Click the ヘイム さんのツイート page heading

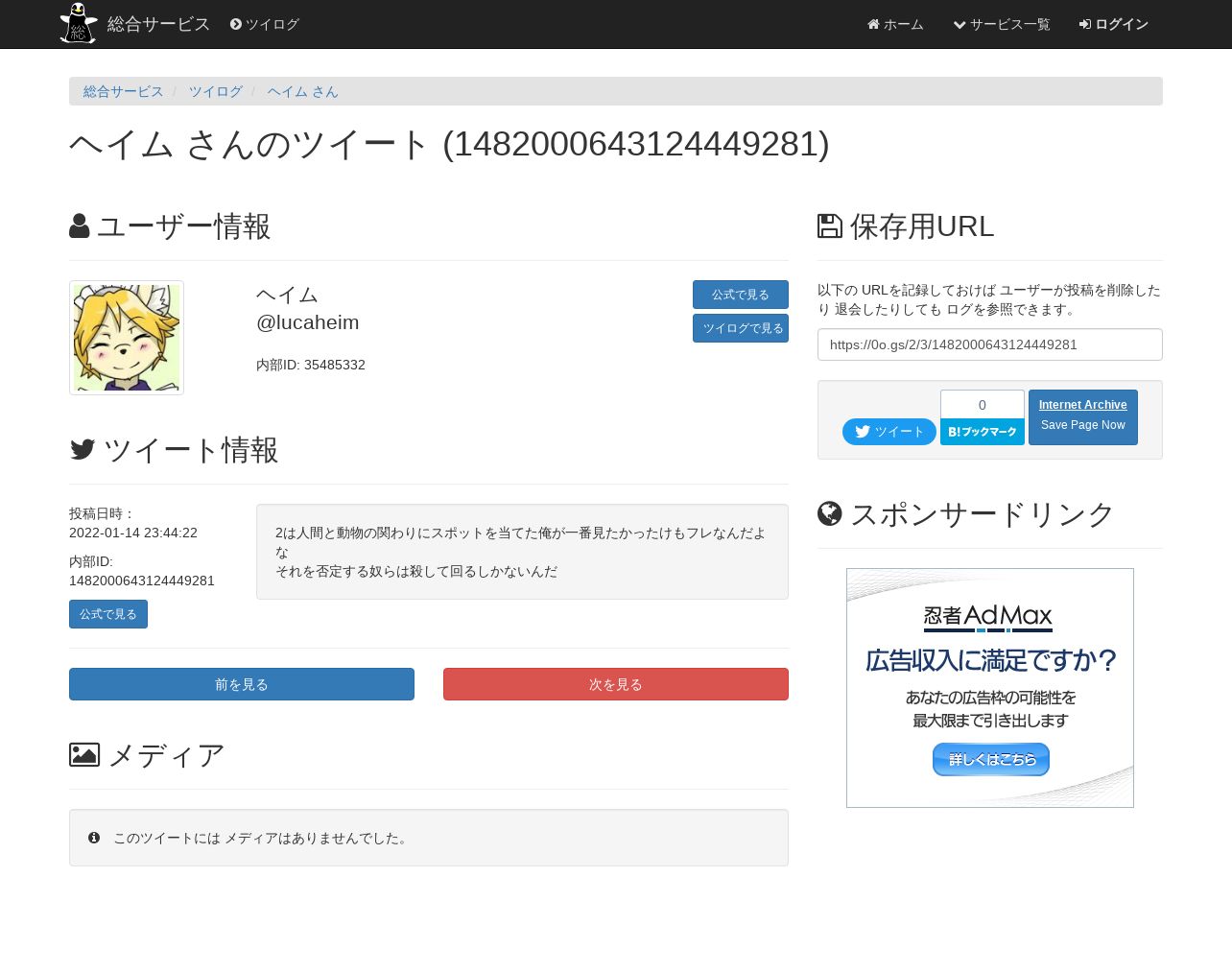pos(449,144)
